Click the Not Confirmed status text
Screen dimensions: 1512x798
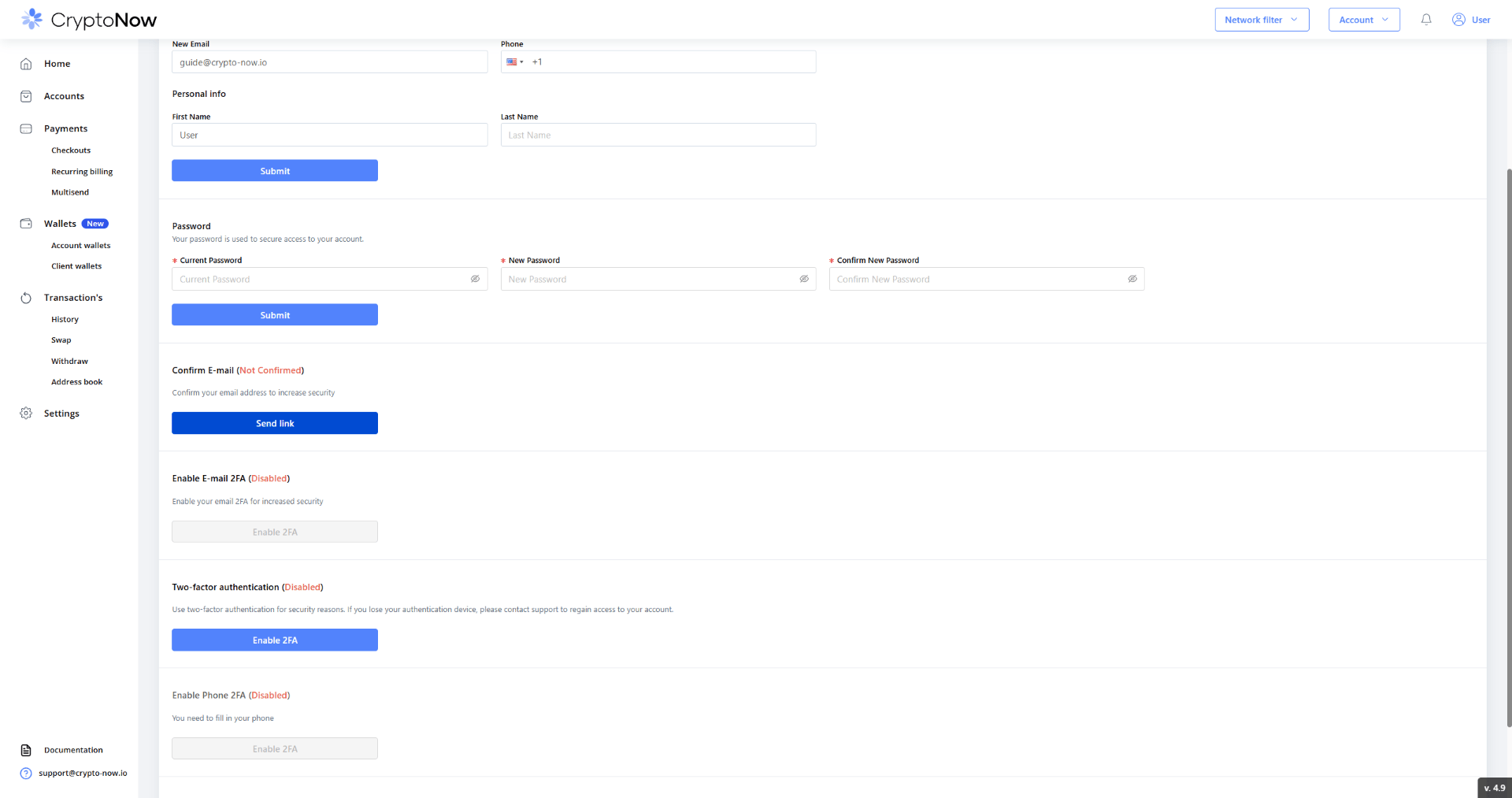(270, 370)
